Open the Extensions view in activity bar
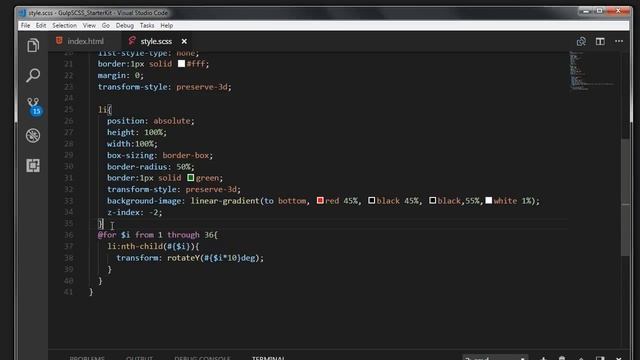 click(33, 165)
